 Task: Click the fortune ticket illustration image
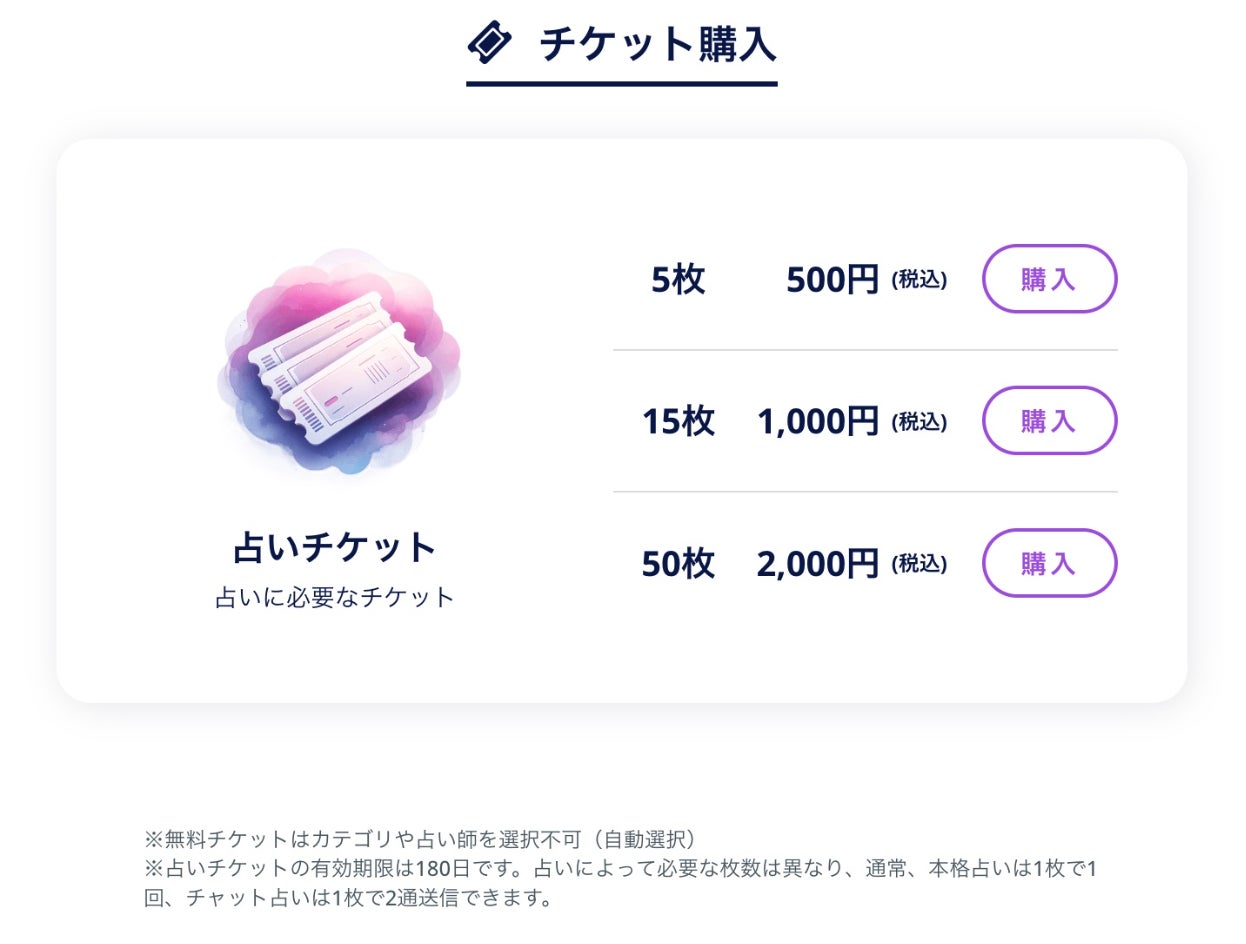point(338,362)
